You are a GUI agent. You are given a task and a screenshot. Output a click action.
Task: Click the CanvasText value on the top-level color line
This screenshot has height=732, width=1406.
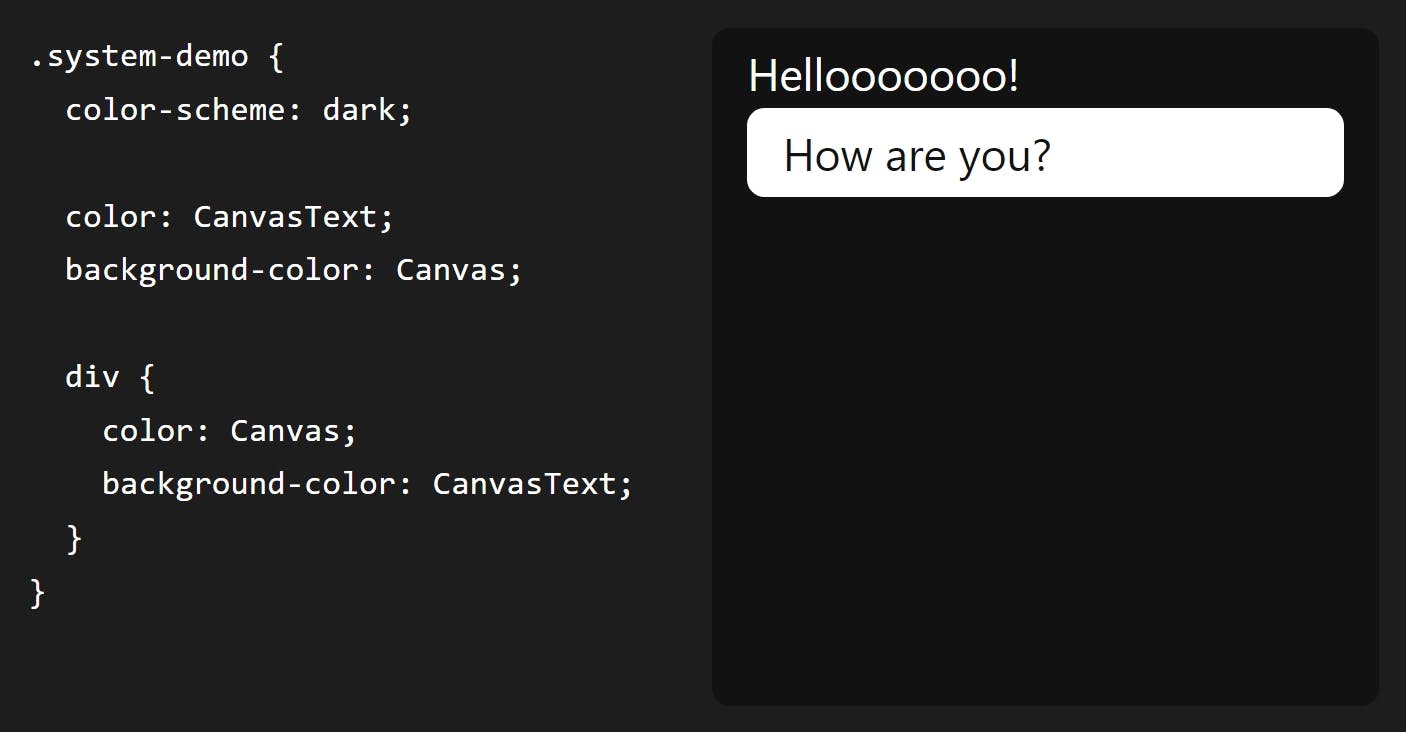(284, 217)
